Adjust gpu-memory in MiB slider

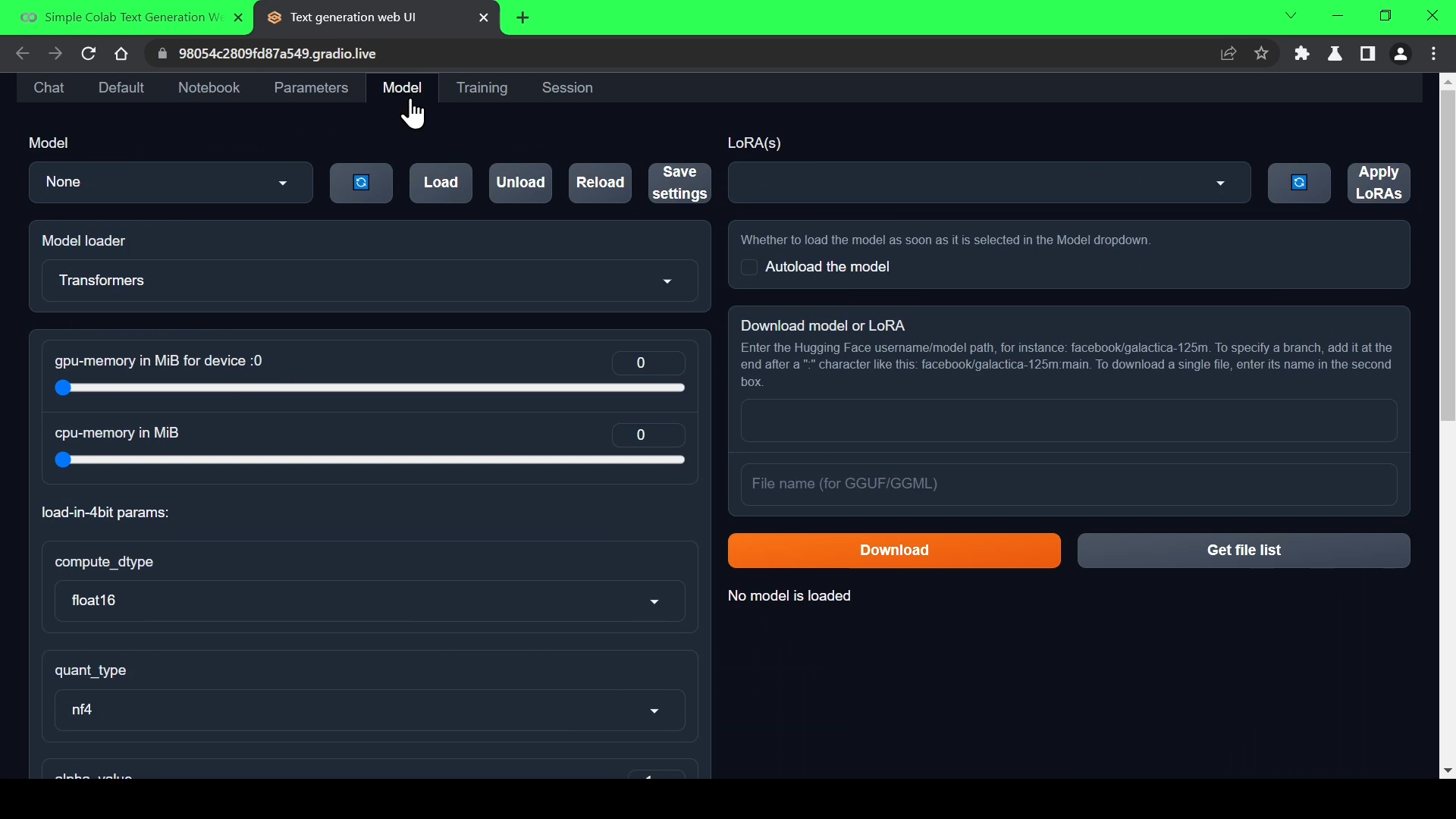pyautogui.click(x=64, y=388)
